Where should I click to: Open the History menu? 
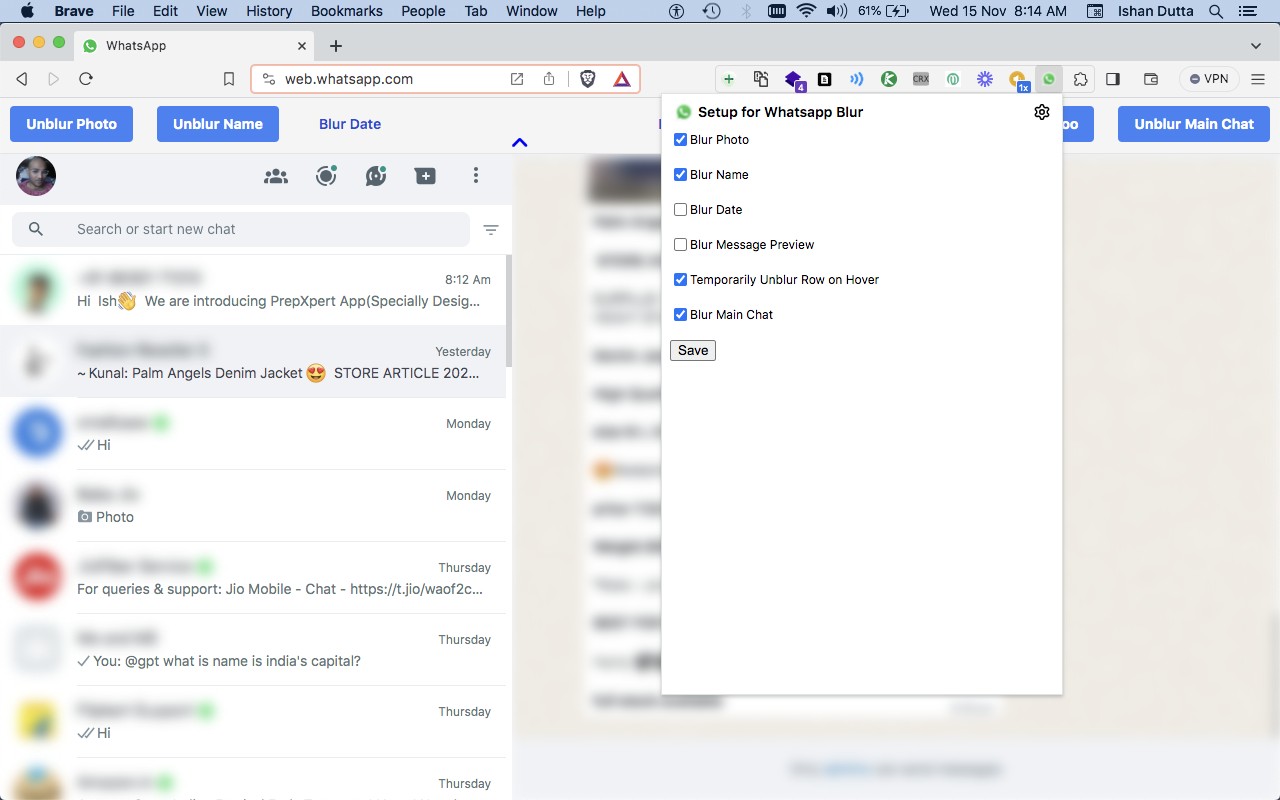[x=269, y=11]
